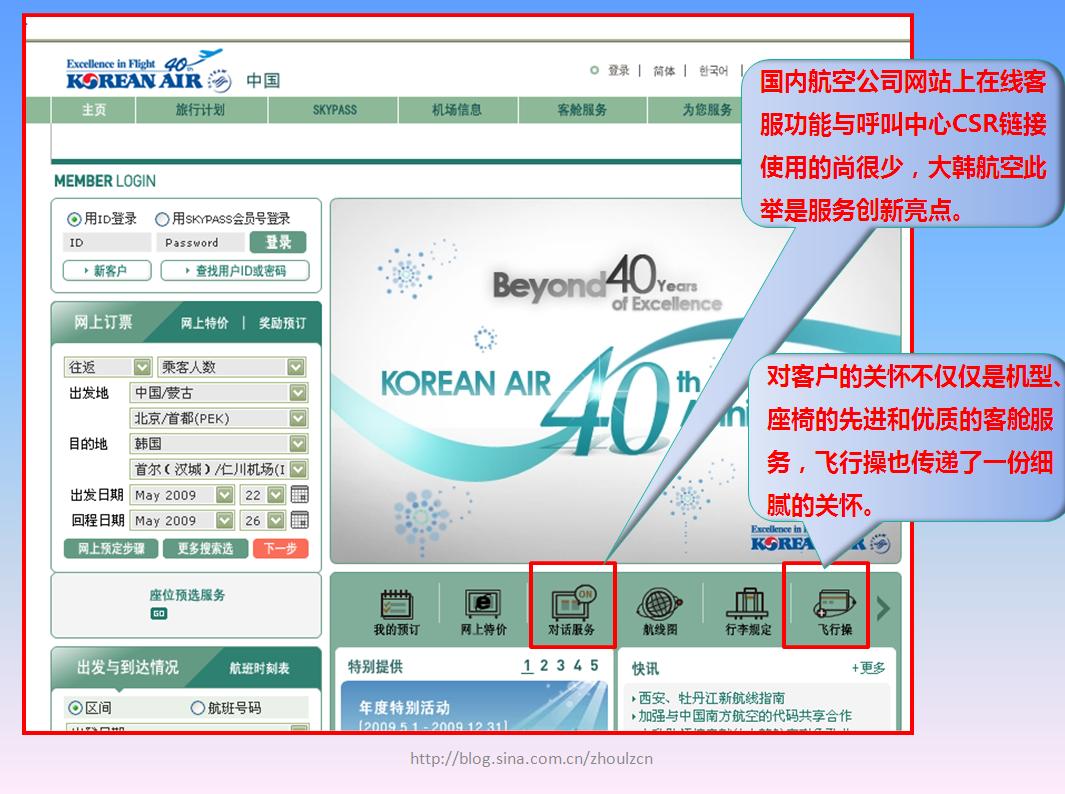Expand the 韩国 destination country dropdown
Viewport: 1065px width, 794px height.
218,444
